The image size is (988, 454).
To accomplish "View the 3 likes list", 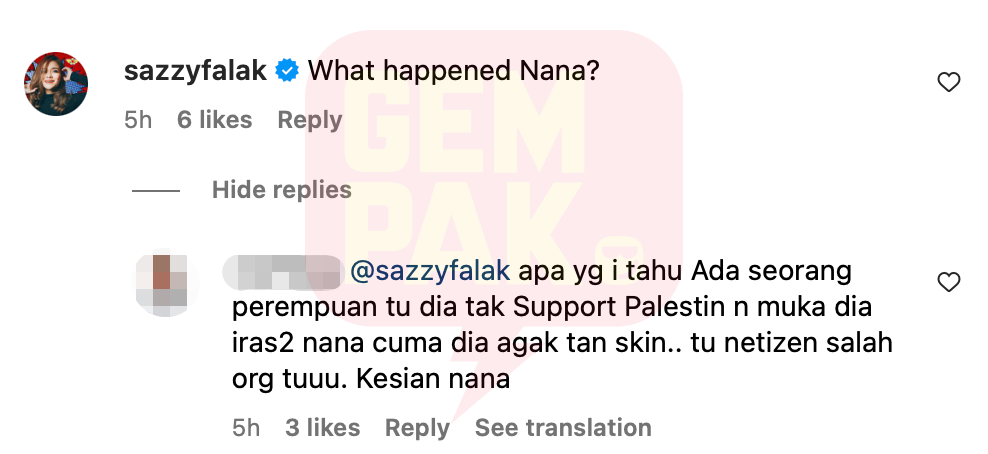I will (322, 428).
